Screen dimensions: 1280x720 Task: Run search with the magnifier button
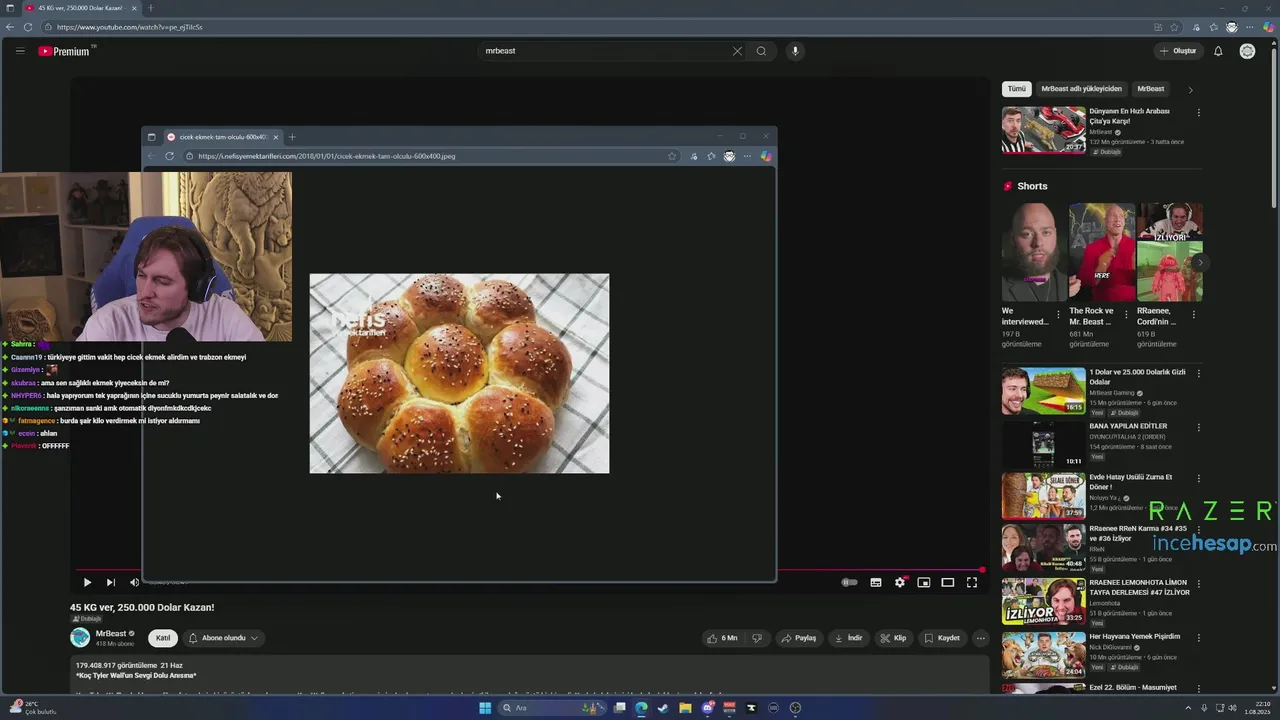coord(761,51)
